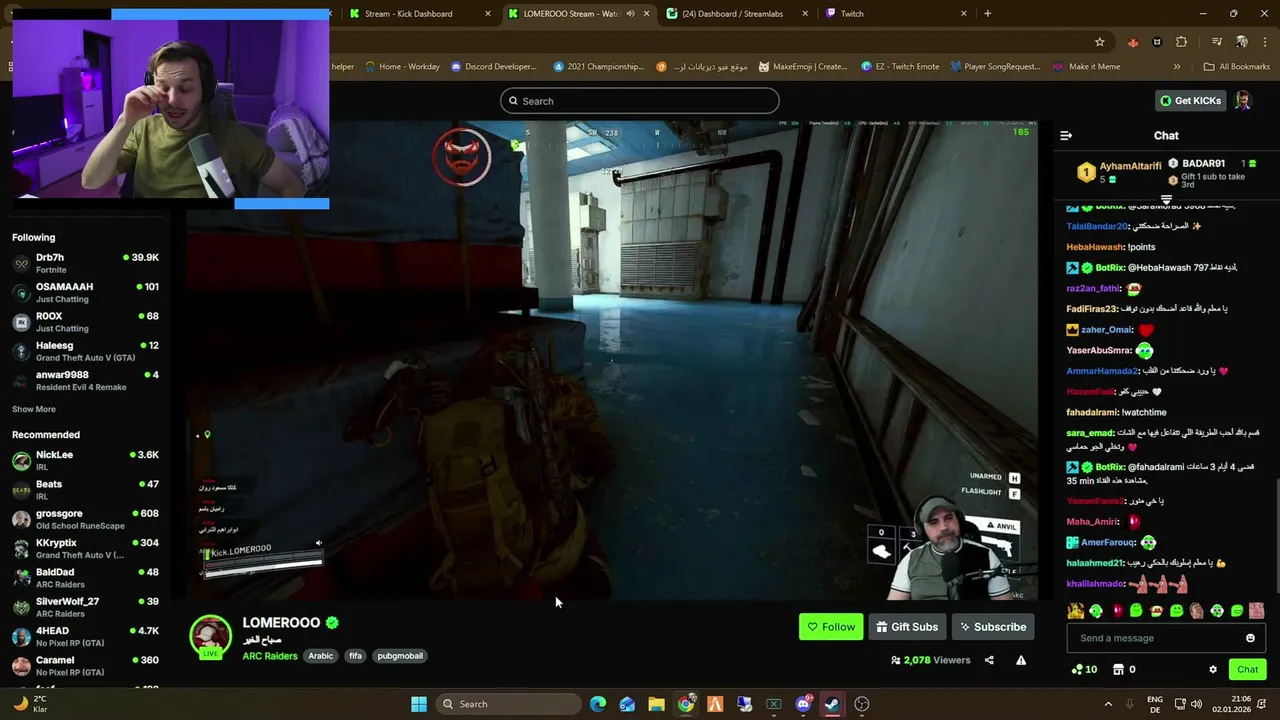Viewport: 1280px width, 720px height.
Task: Open volume control in system tray
Action: [1196, 704]
